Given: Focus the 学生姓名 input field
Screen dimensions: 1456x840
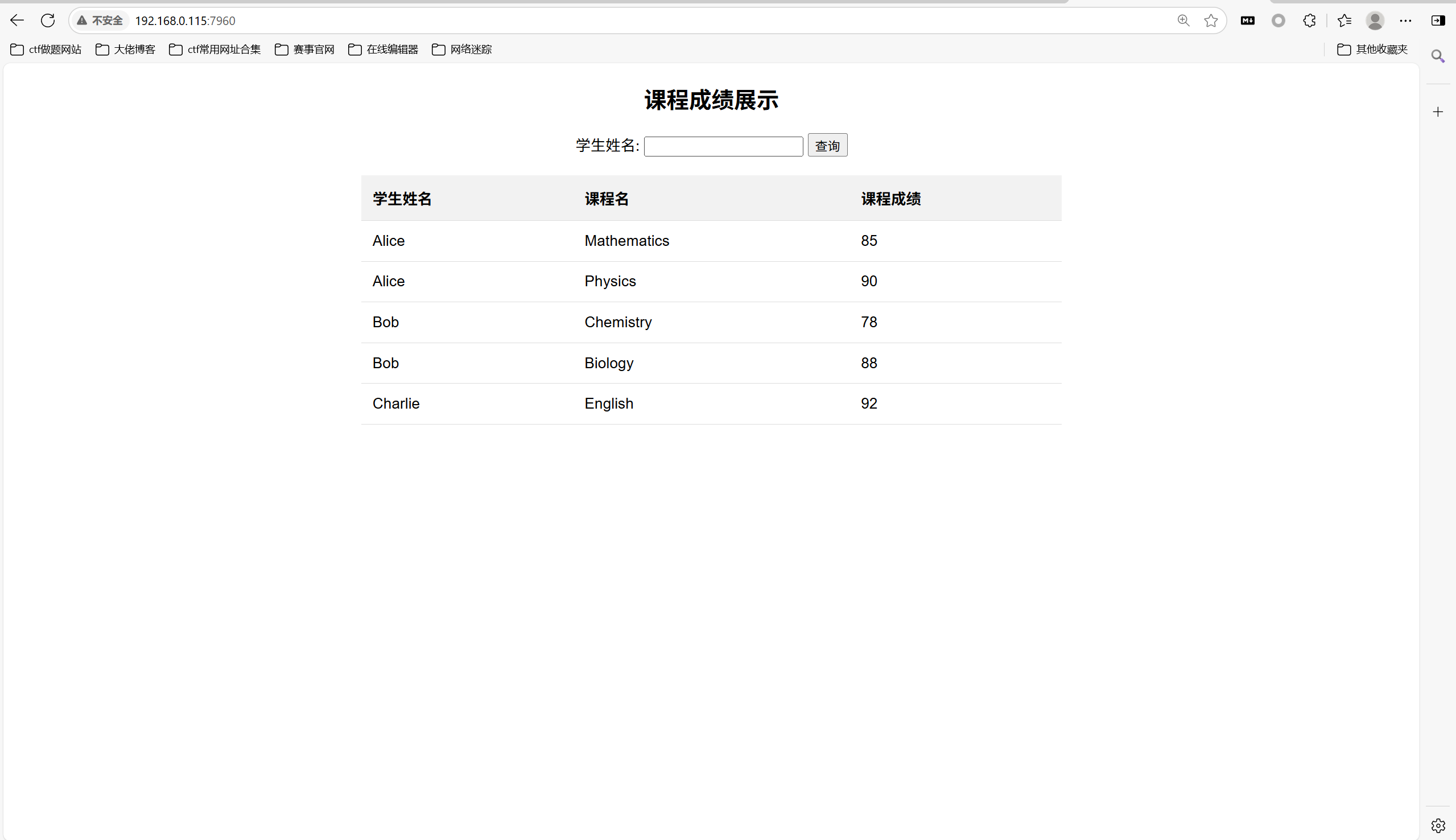Looking at the screenshot, I should click(x=723, y=146).
